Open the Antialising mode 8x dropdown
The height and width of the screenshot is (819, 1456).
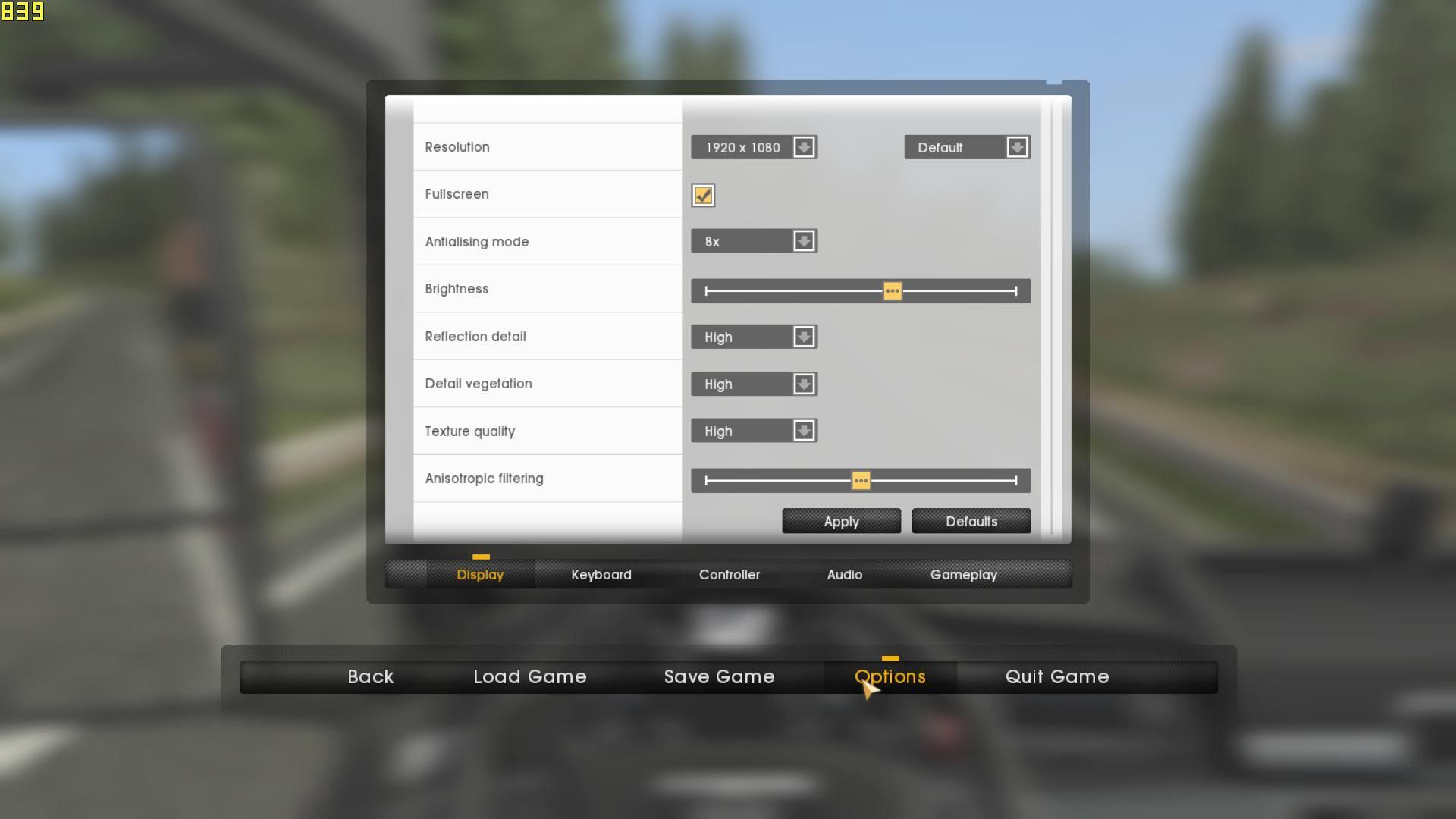(x=754, y=241)
